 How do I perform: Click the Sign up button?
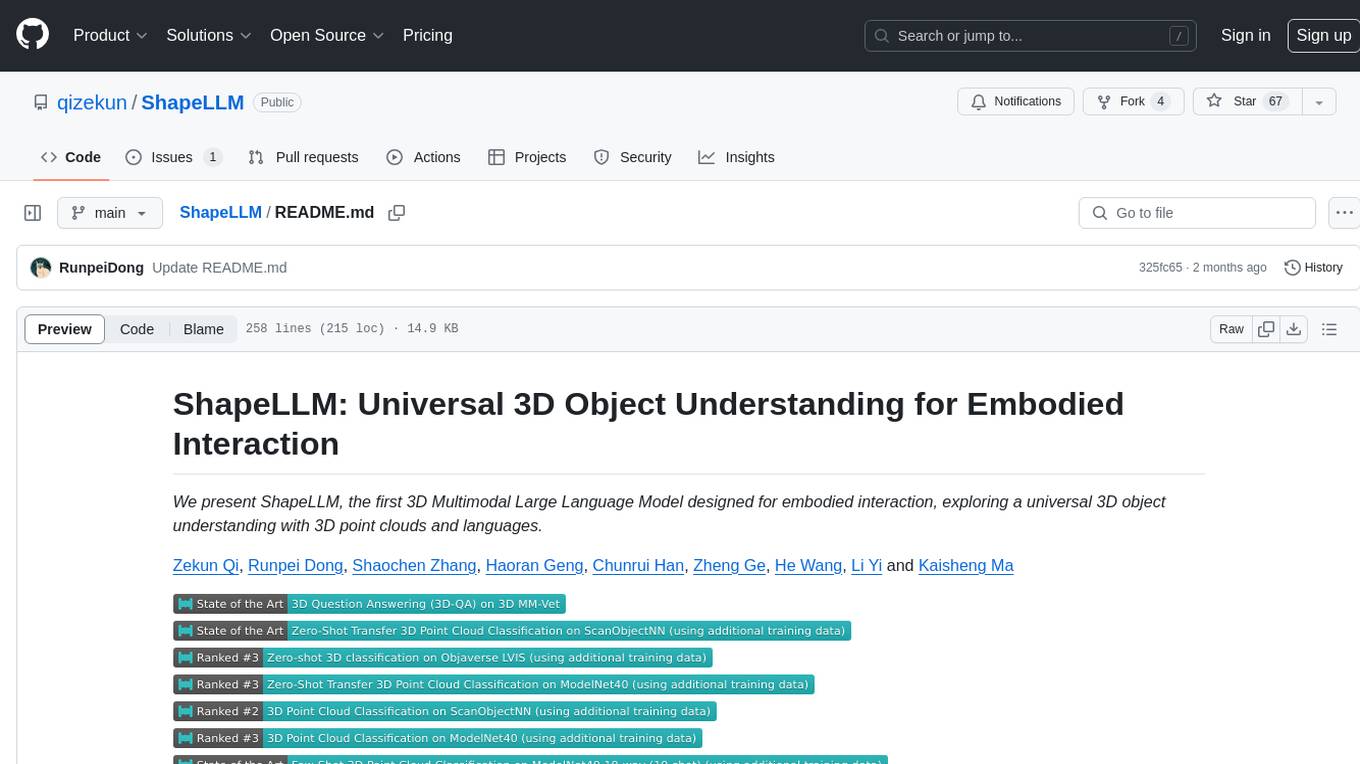pos(1323,35)
